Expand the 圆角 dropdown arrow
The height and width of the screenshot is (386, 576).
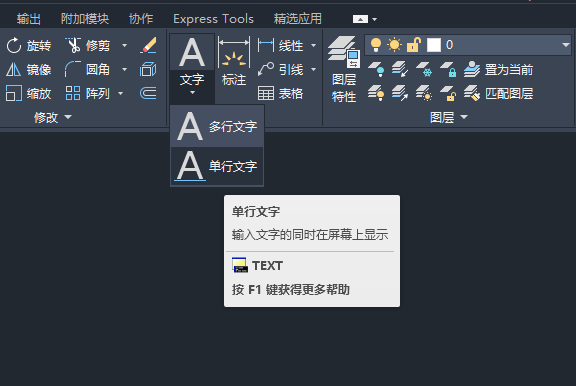(x=125, y=69)
